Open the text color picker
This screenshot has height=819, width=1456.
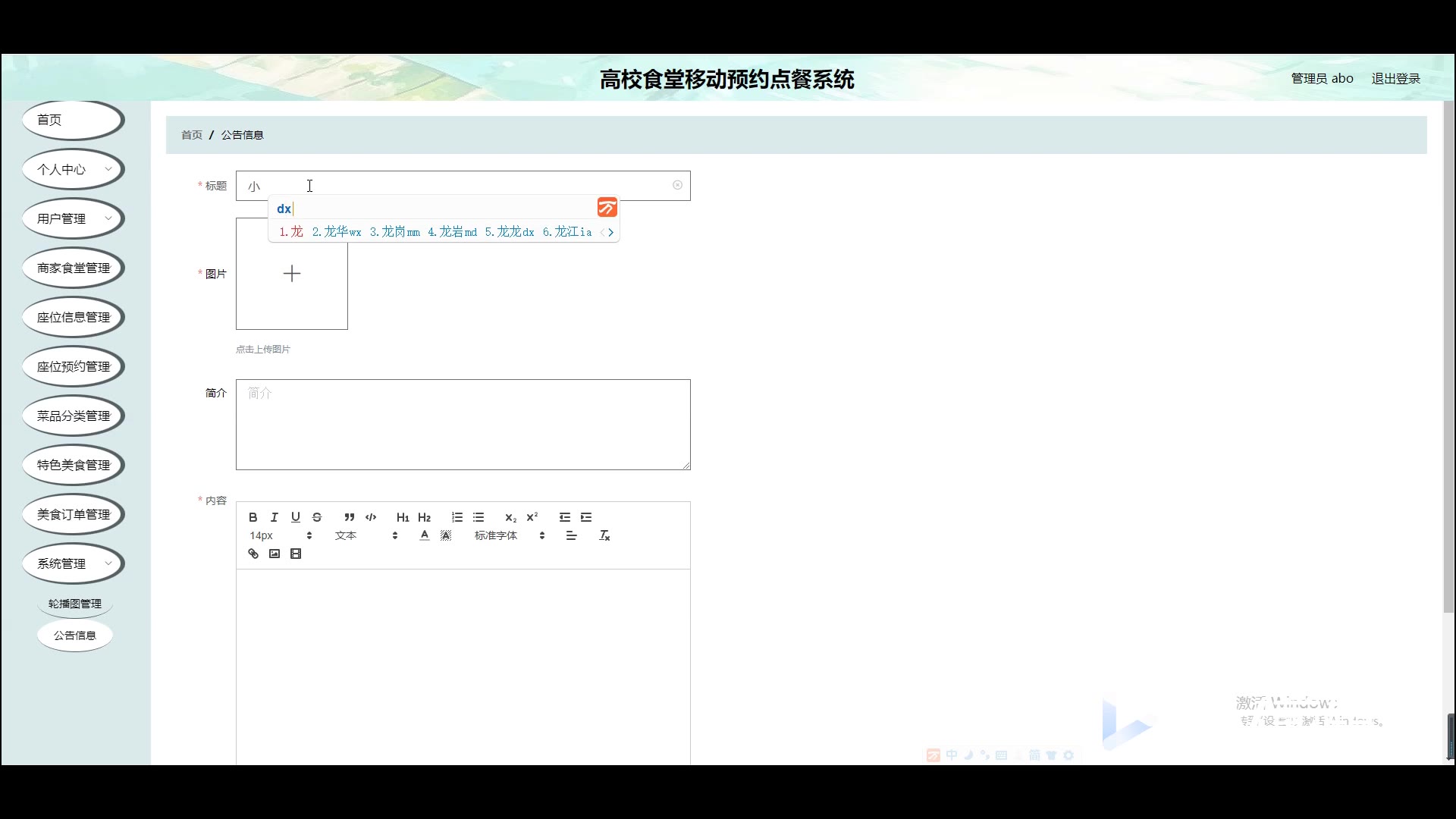(x=425, y=536)
